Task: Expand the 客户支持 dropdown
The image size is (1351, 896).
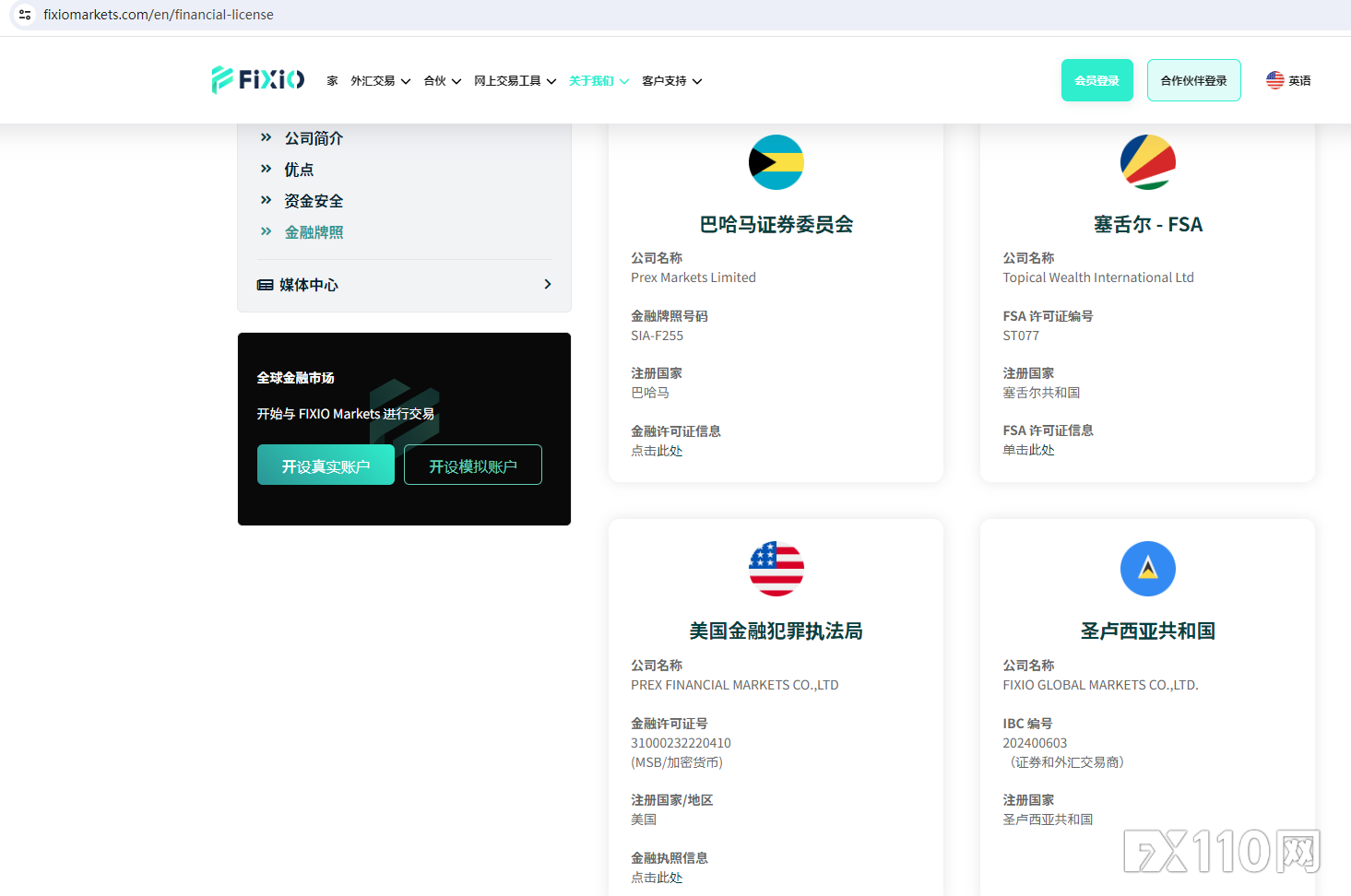Action: tap(671, 81)
